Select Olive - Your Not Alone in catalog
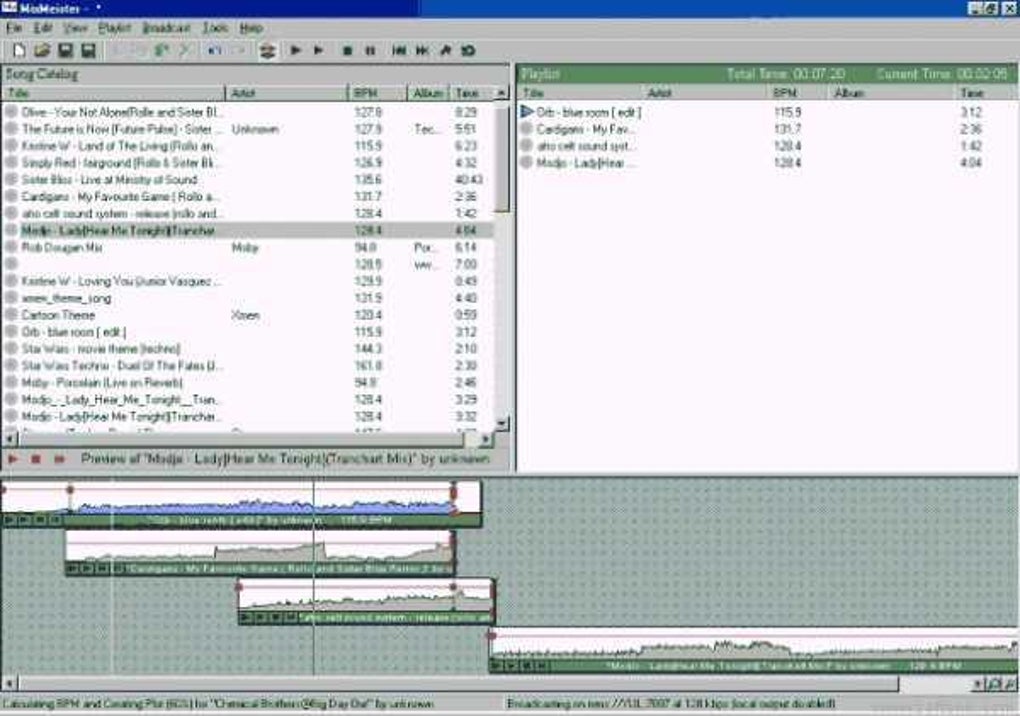This screenshot has width=1020, height=716. pyautogui.click(x=248, y=112)
